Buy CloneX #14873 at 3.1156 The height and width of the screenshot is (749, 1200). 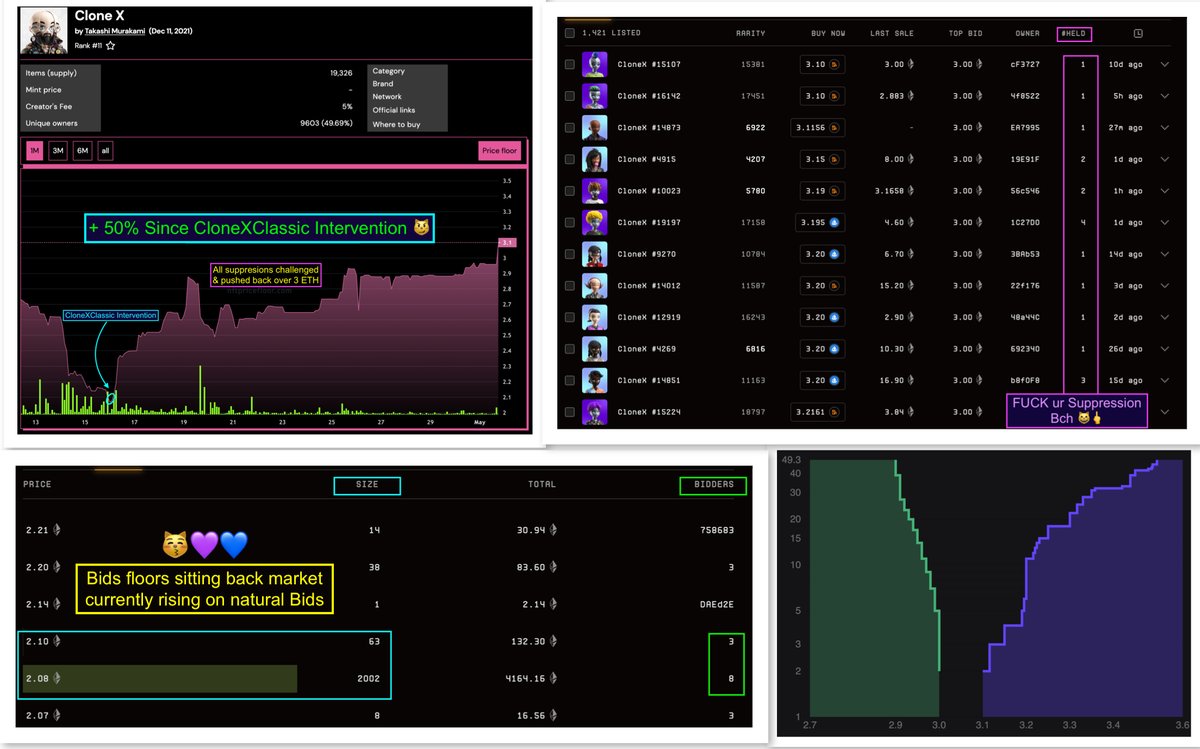(817, 128)
